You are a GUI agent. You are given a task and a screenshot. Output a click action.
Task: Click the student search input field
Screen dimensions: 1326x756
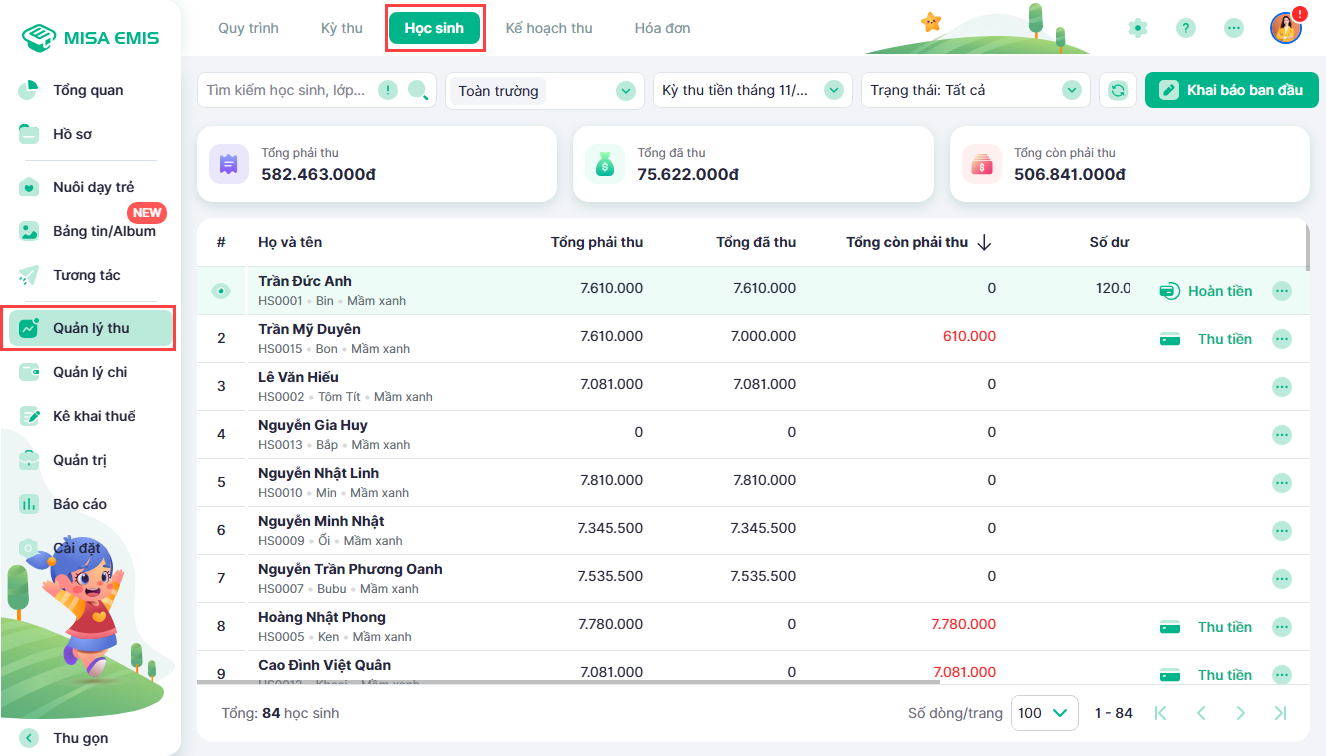coord(288,90)
